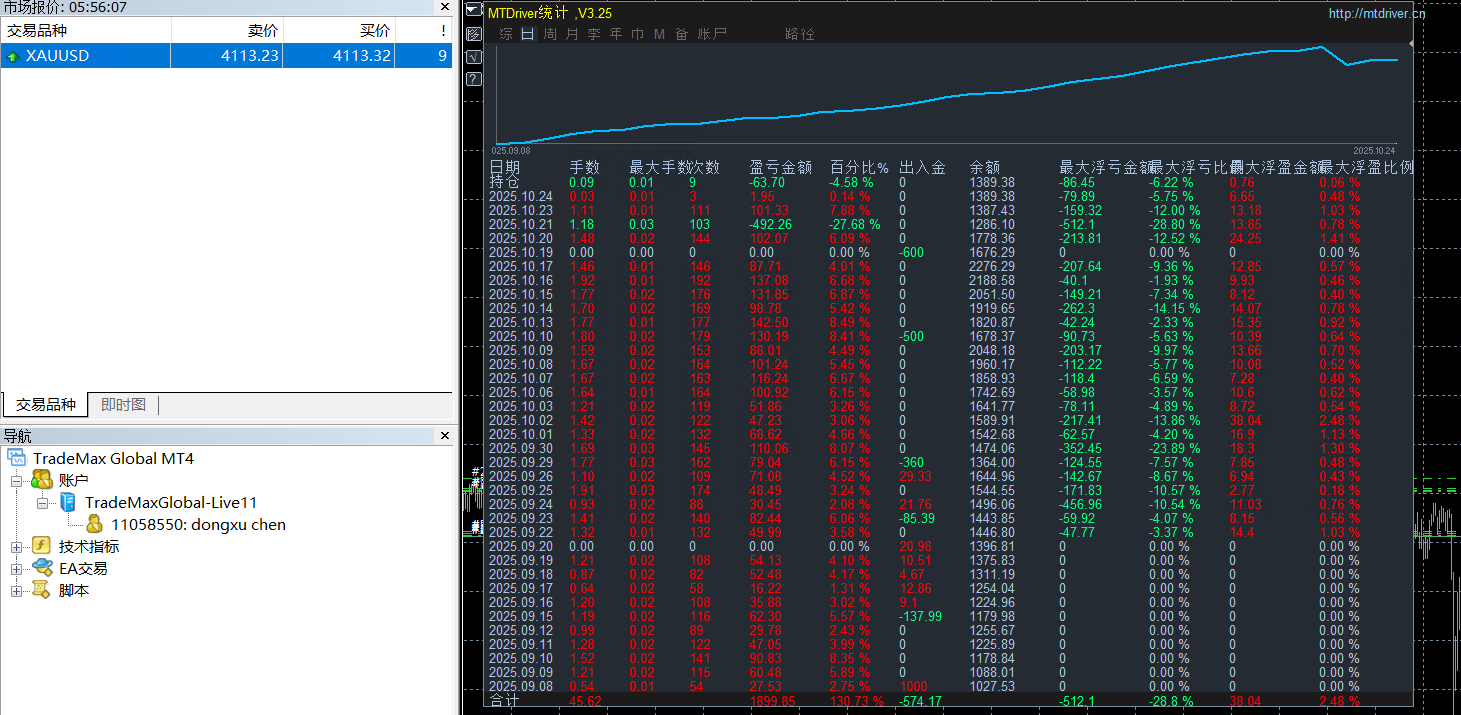The width and height of the screenshot is (1461, 715).
Task: Click the 百分比% column header
Action: 859,167
